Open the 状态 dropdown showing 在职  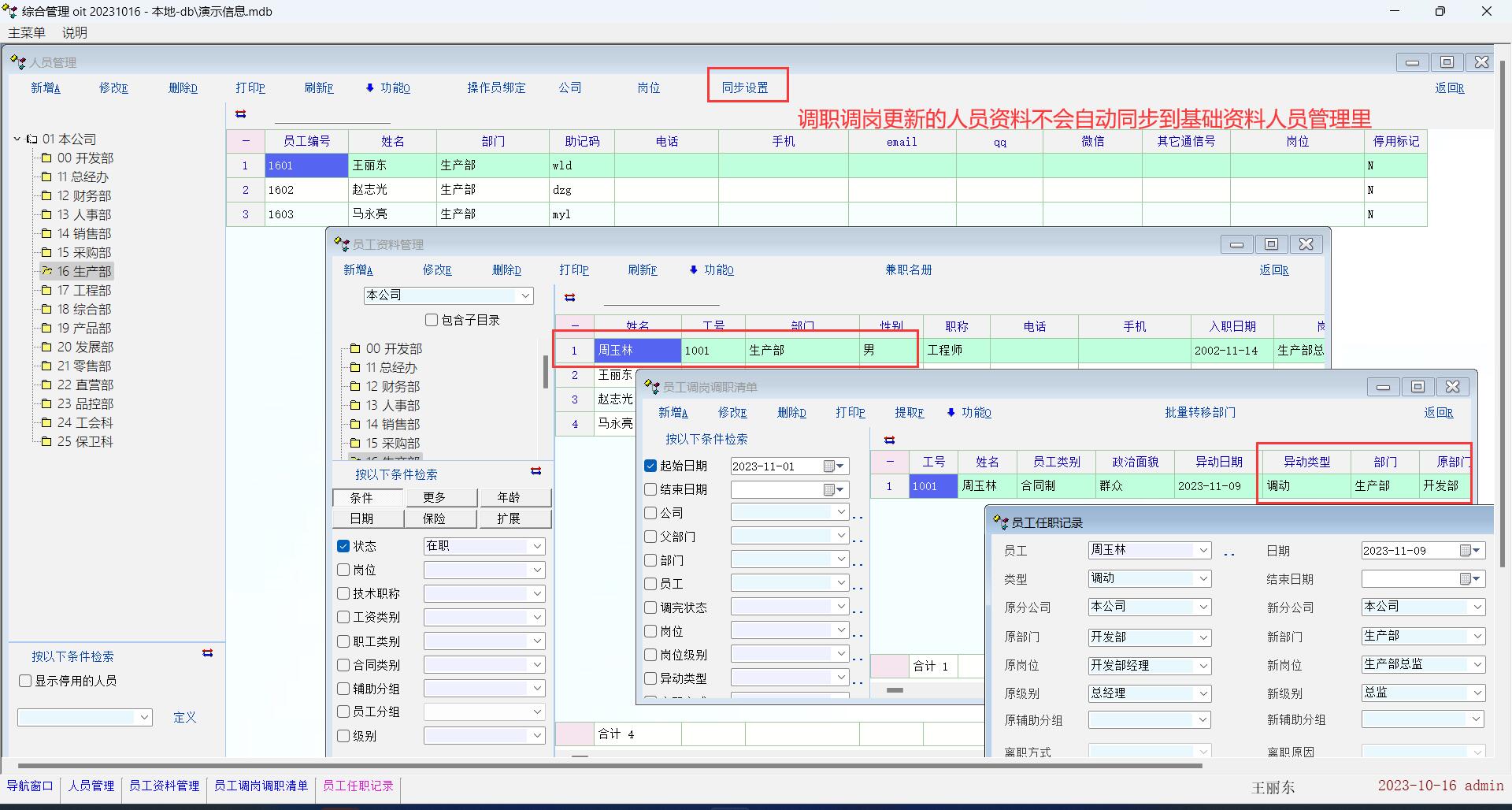pos(537,546)
